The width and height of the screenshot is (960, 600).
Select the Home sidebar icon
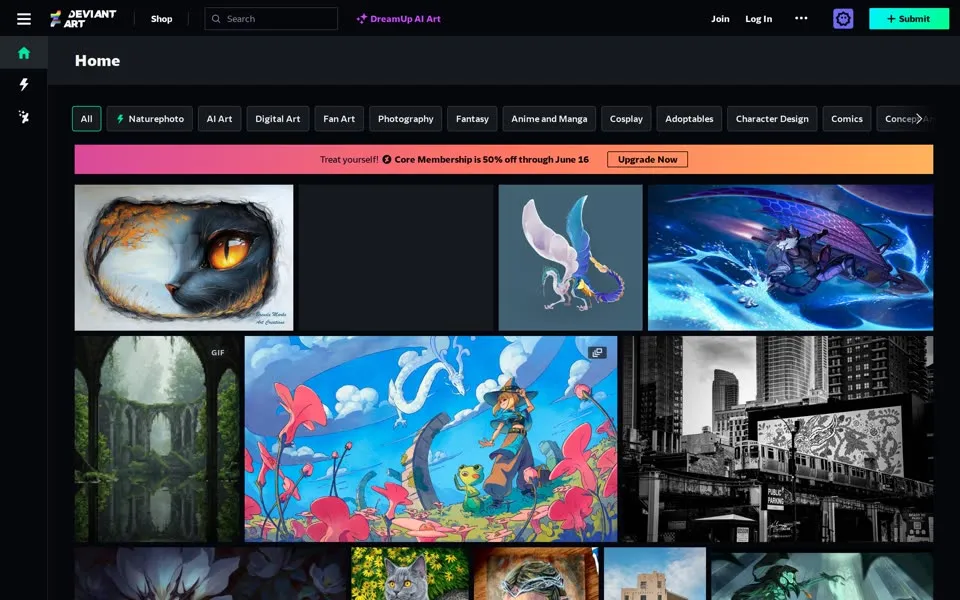click(x=24, y=53)
